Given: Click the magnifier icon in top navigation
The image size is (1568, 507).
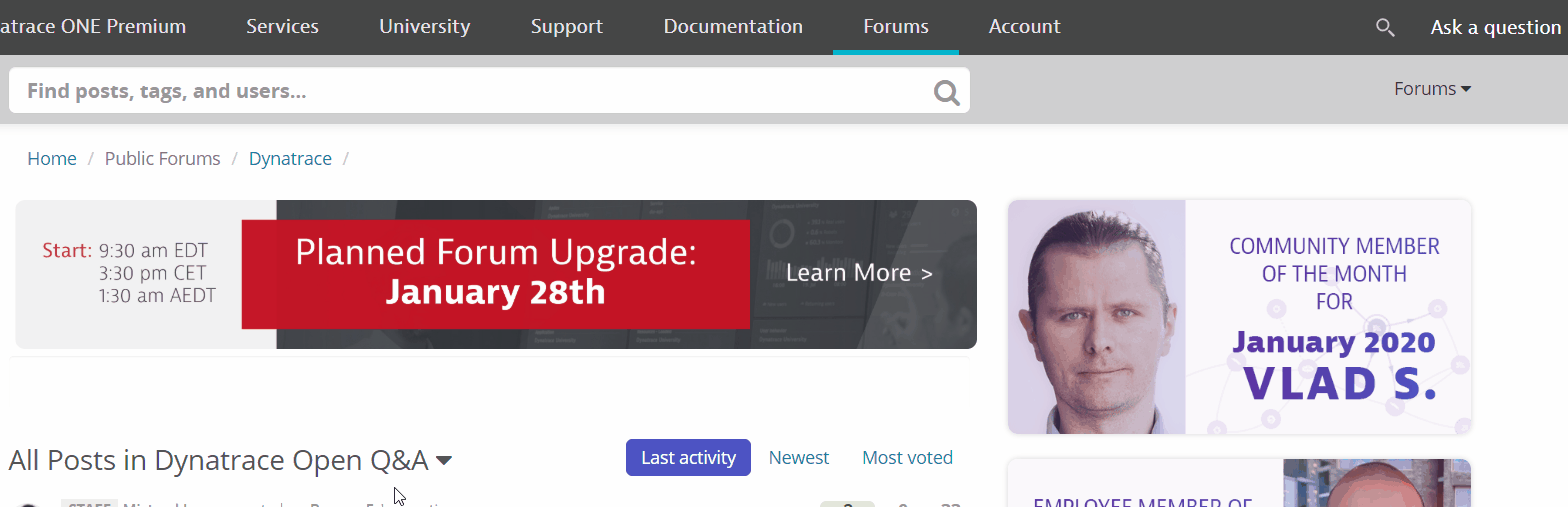Looking at the screenshot, I should 1385,28.
